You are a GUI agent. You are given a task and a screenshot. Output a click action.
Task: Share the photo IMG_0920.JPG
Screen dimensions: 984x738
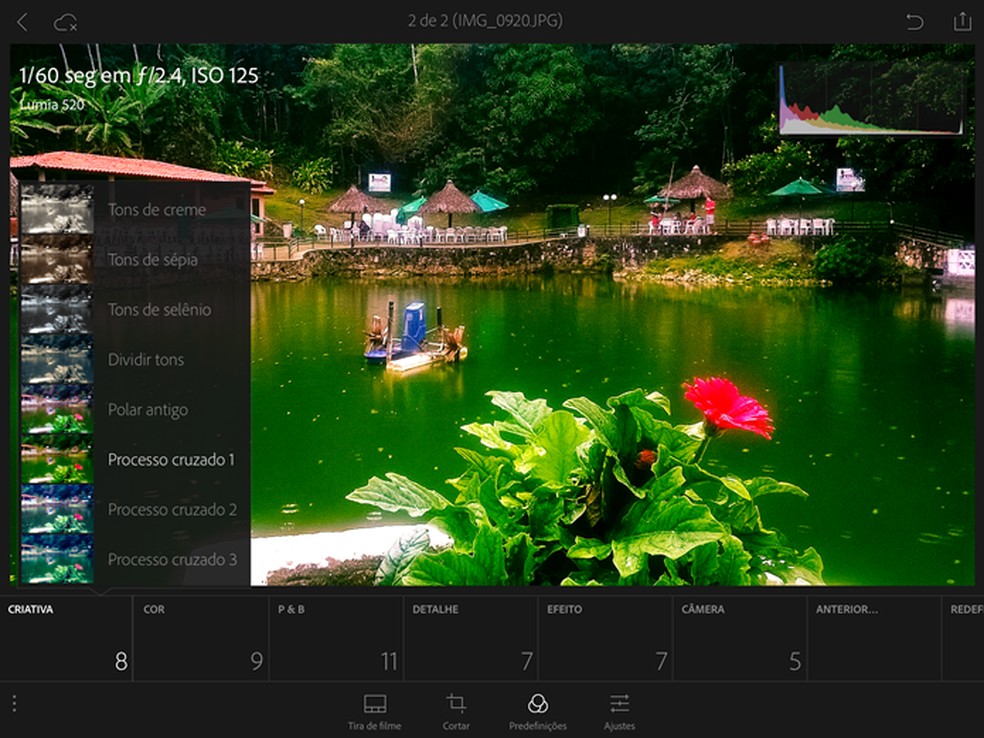[961, 19]
